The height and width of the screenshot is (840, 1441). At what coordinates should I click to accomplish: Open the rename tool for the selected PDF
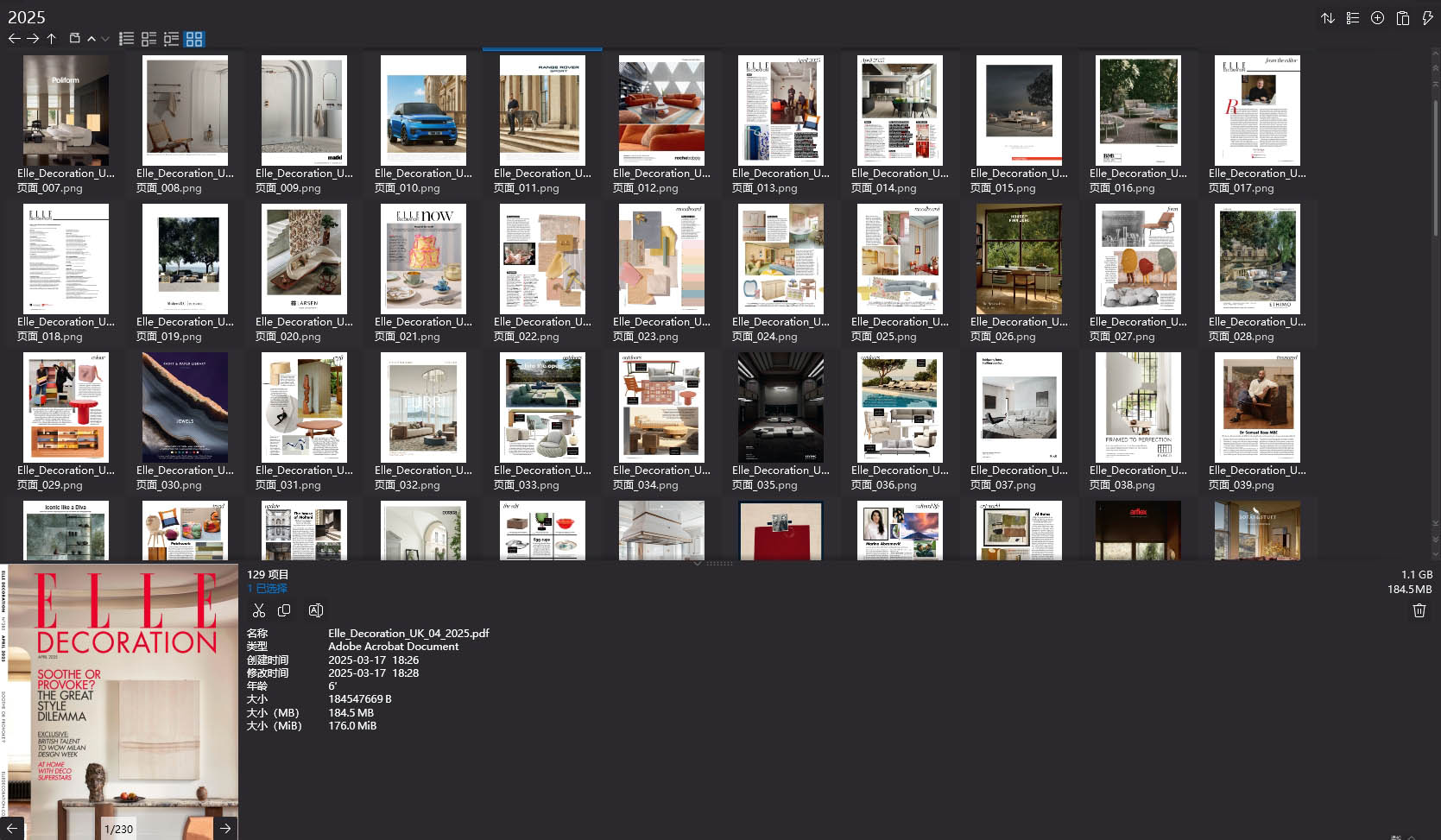[x=315, y=610]
